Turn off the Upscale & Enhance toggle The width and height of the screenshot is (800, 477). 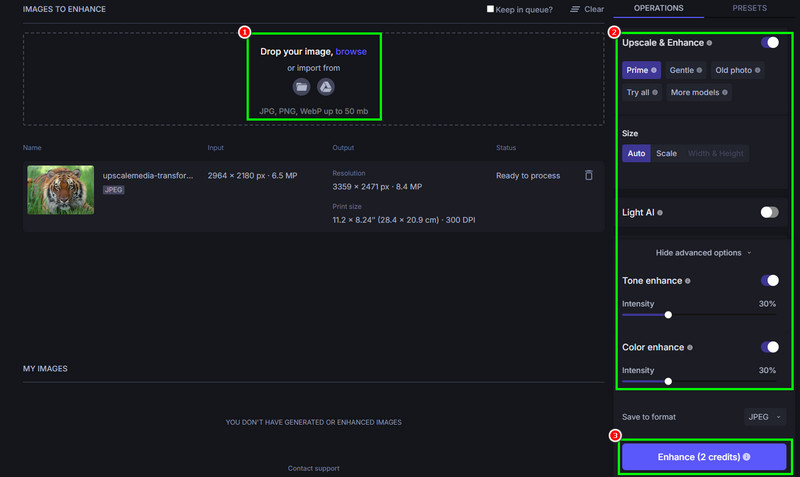coord(770,42)
